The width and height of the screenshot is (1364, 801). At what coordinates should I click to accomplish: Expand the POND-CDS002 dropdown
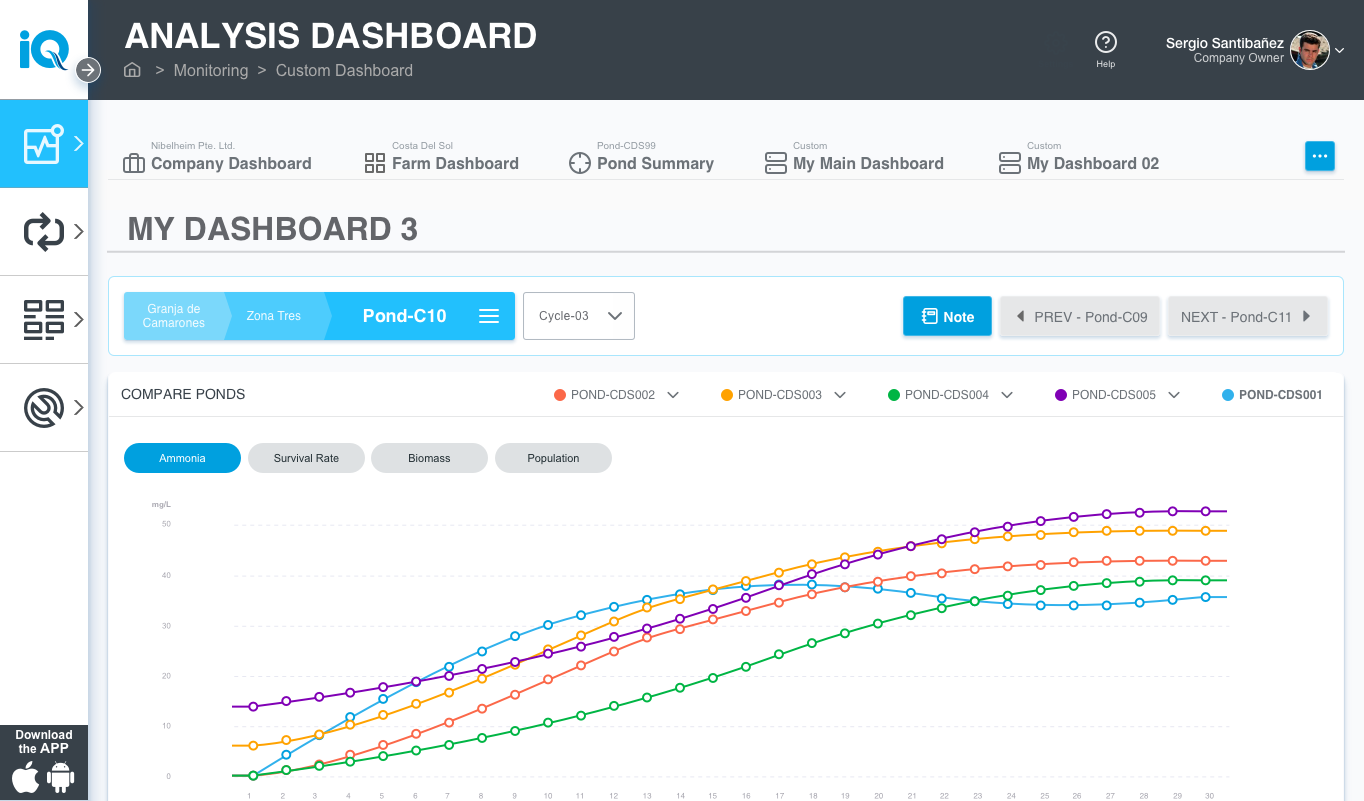pos(673,395)
